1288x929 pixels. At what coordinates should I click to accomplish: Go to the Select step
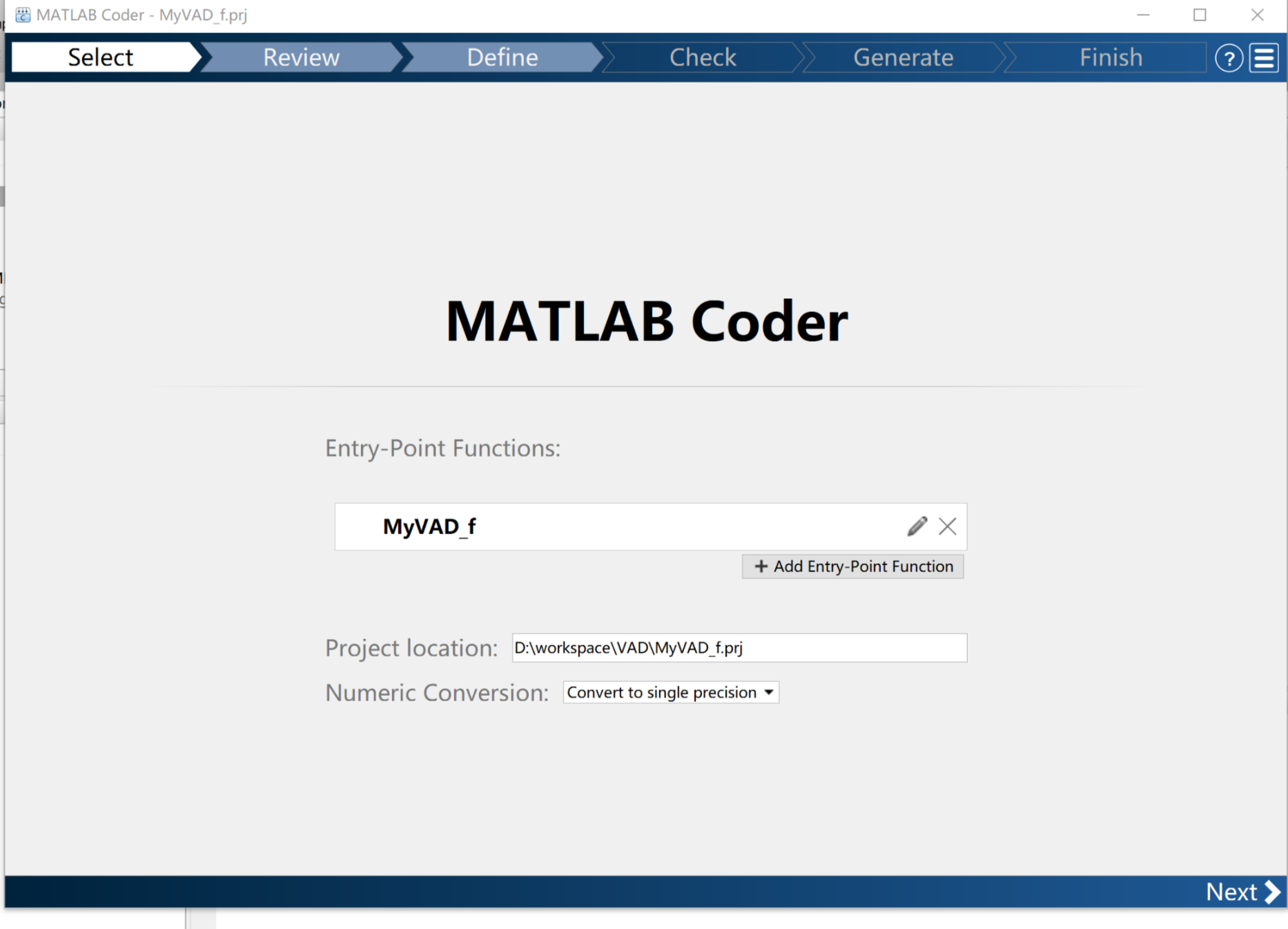coord(101,57)
